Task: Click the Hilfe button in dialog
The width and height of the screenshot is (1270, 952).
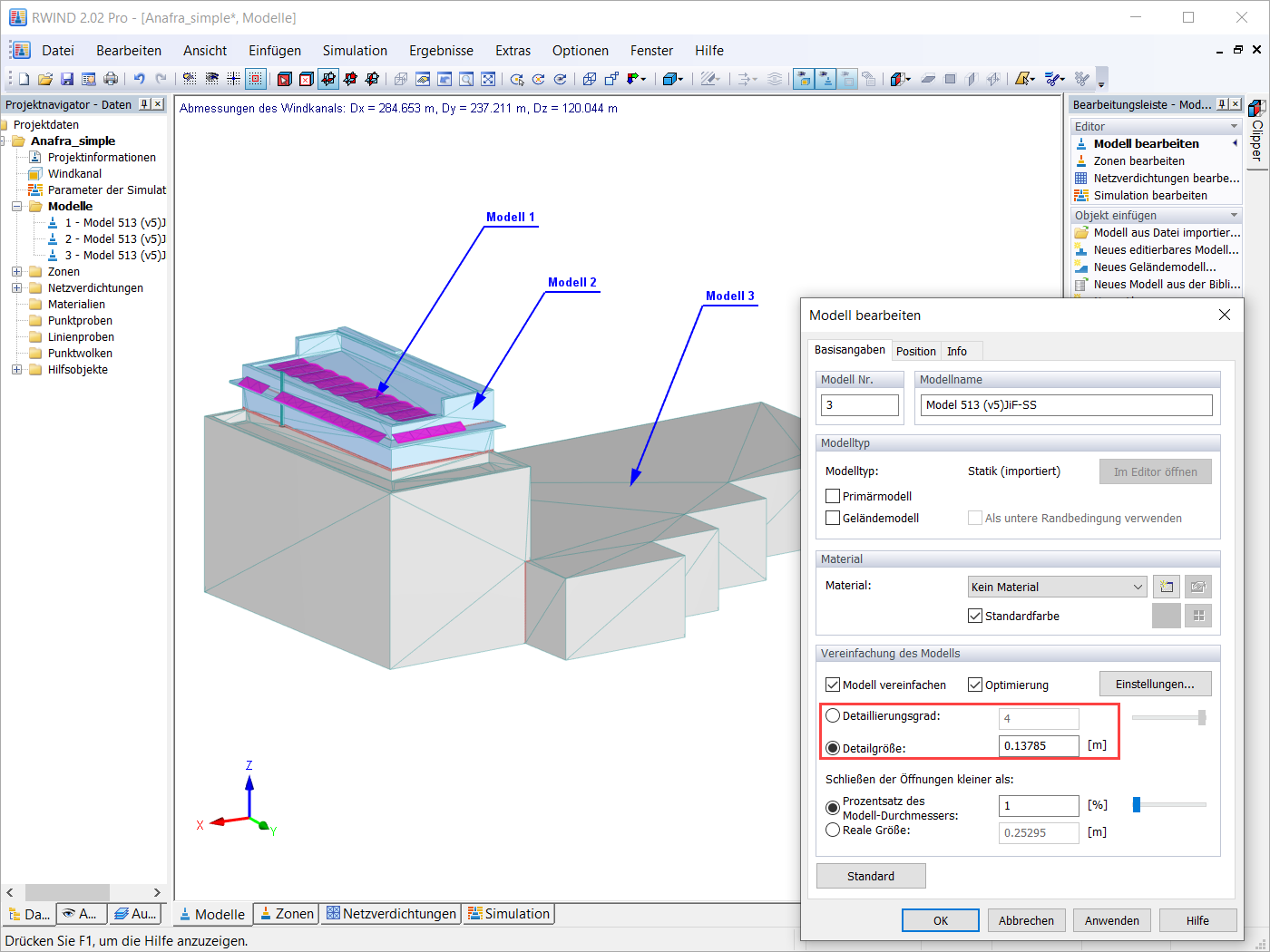Action: point(1197,920)
